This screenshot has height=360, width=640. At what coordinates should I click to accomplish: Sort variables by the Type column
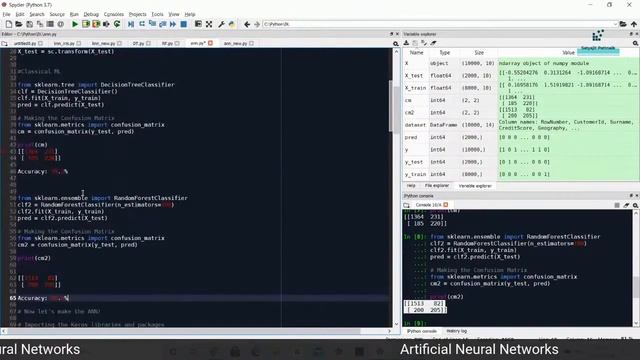point(444,53)
